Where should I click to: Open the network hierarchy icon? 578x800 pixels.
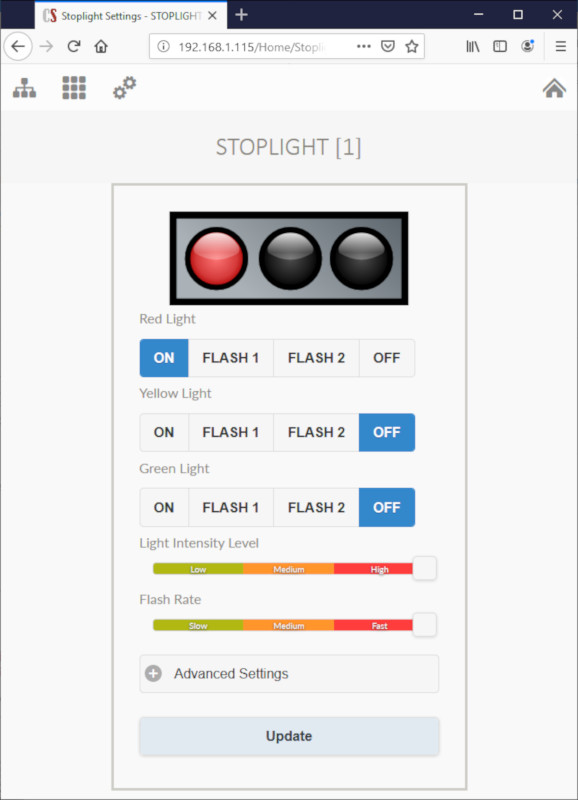point(24,88)
